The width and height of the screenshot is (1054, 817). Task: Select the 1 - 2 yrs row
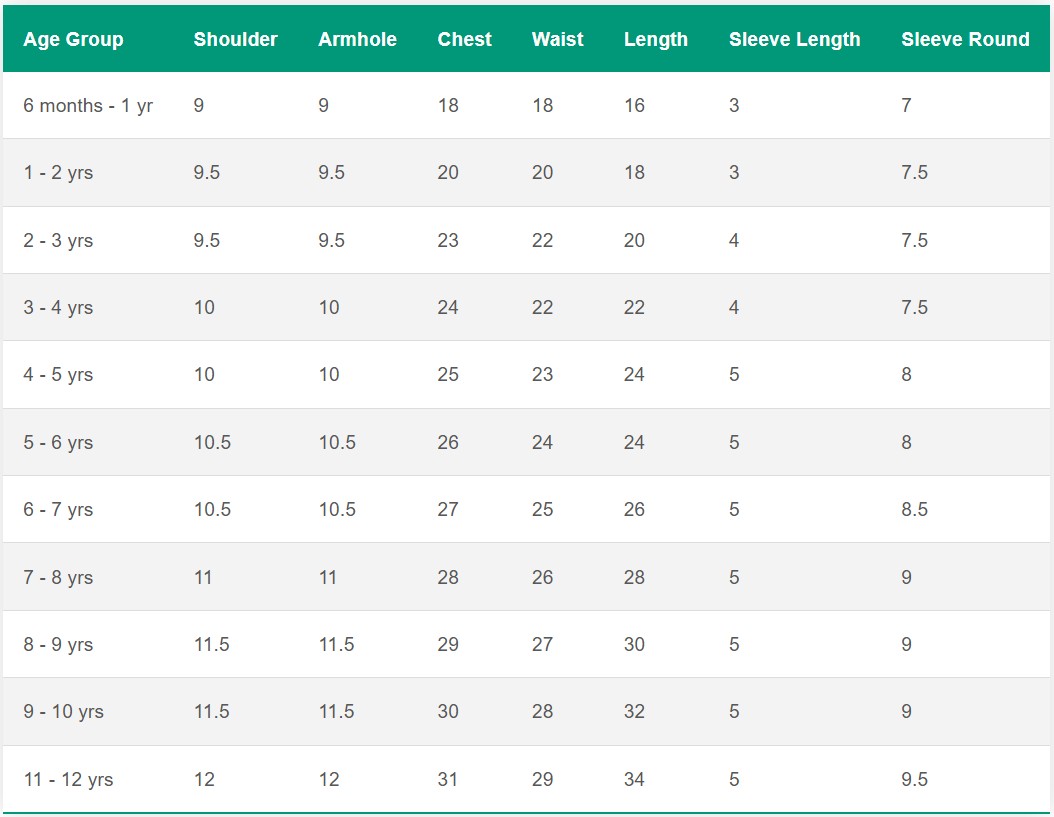59,172
